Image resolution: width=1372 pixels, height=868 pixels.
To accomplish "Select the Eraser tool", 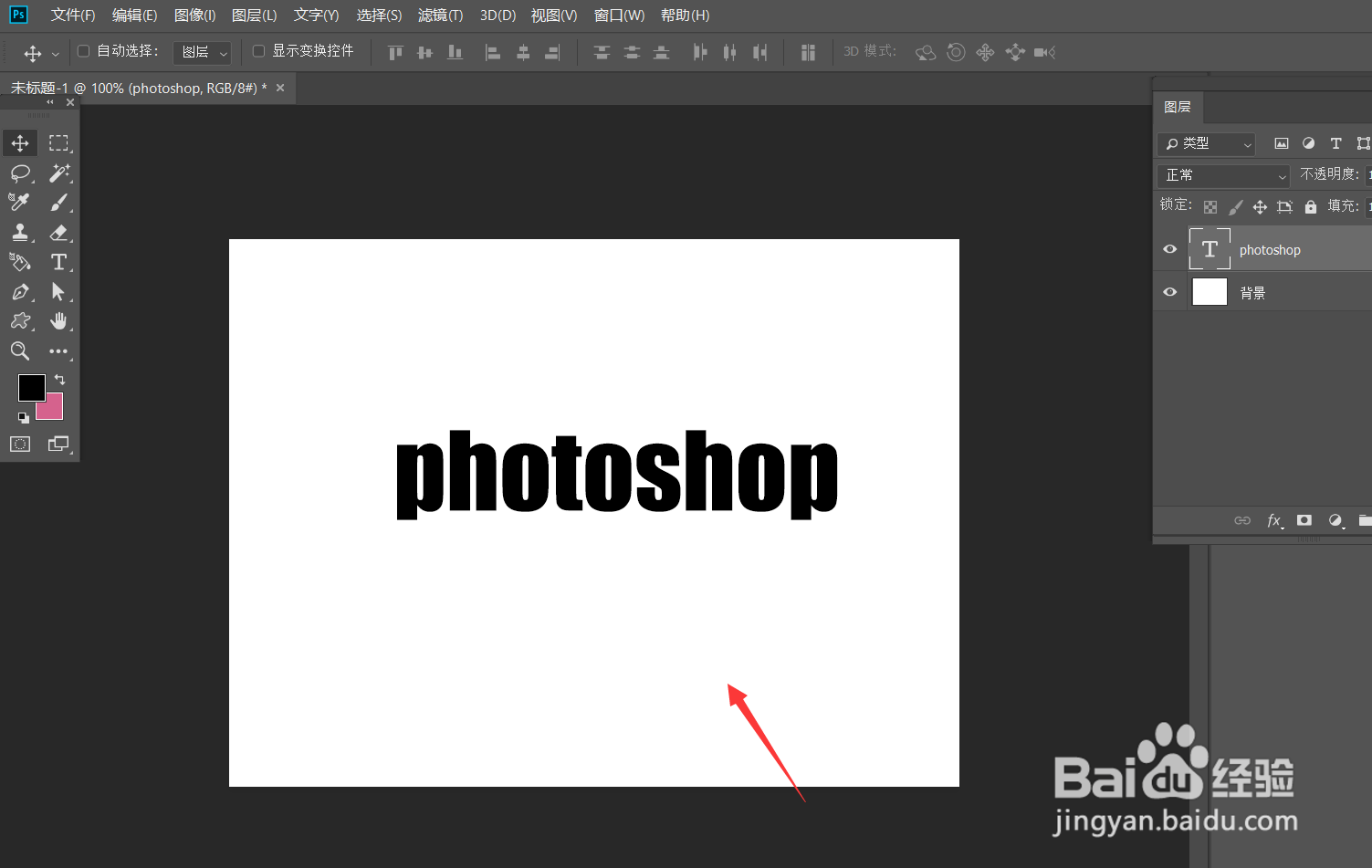I will pyautogui.click(x=58, y=232).
